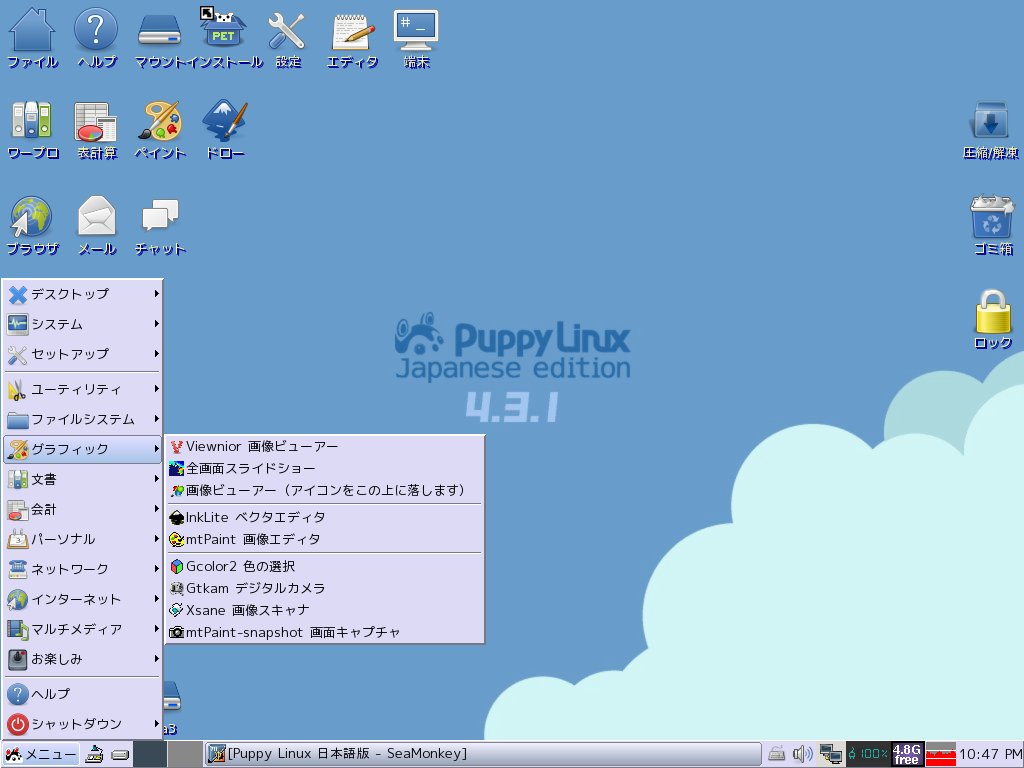This screenshot has width=1024, height=768.
Task: Launch the ブラウザ globe desktop icon
Action: tap(32, 225)
